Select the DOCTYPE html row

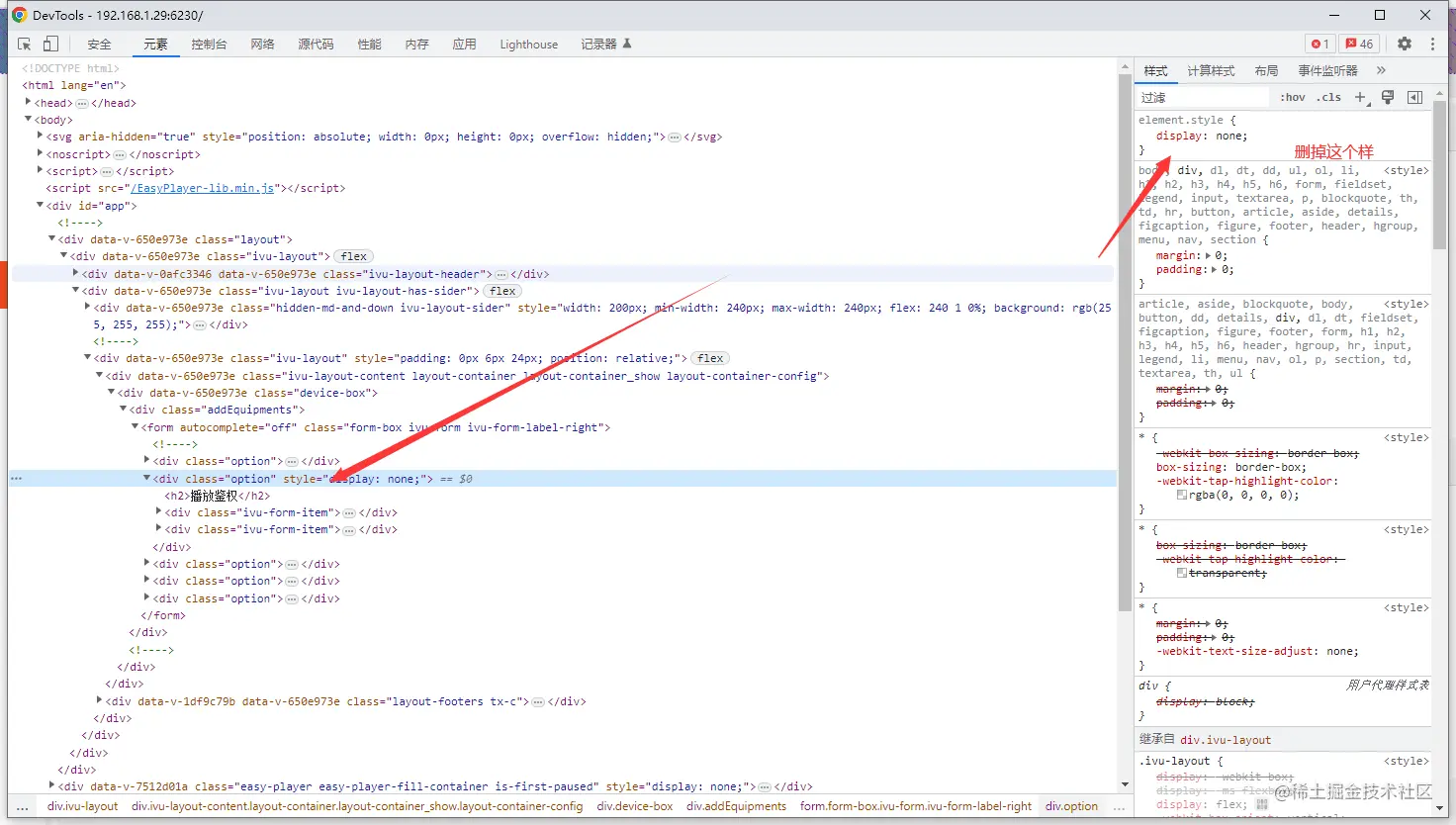pyautogui.click(x=70, y=68)
